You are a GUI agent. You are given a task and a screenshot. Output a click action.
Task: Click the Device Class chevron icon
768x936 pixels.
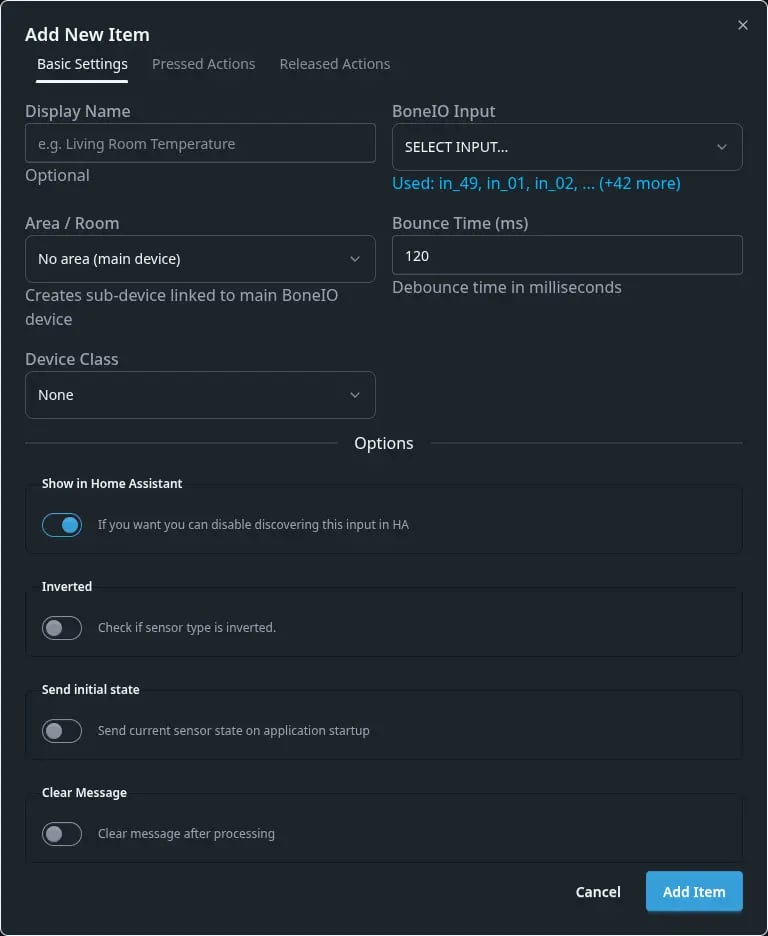pos(355,394)
